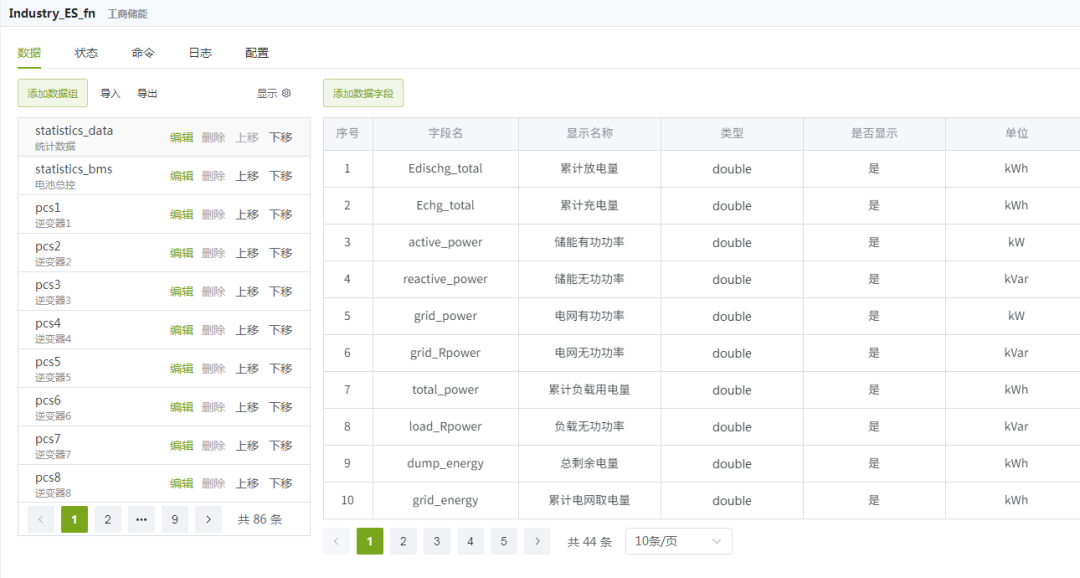
Task: Go to next page of field table
Action: pos(537,541)
